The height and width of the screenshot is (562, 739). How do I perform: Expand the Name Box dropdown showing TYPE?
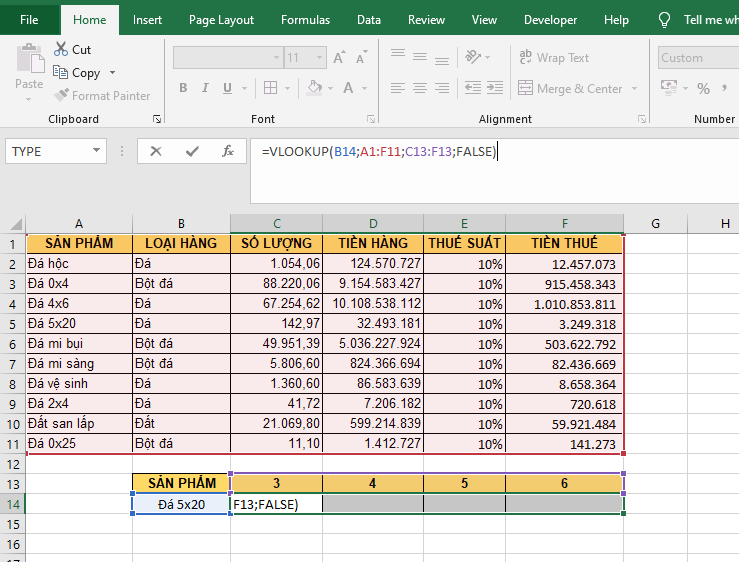coord(97,151)
